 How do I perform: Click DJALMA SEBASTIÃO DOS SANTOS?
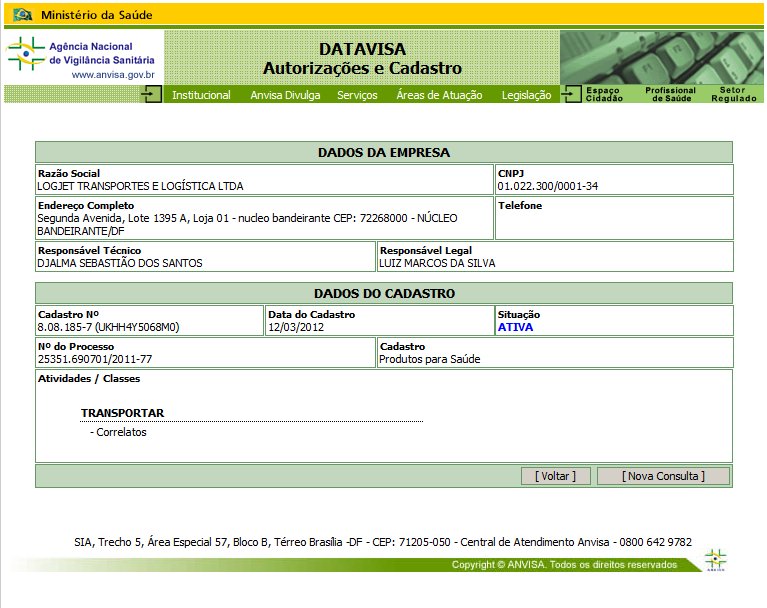(120, 263)
